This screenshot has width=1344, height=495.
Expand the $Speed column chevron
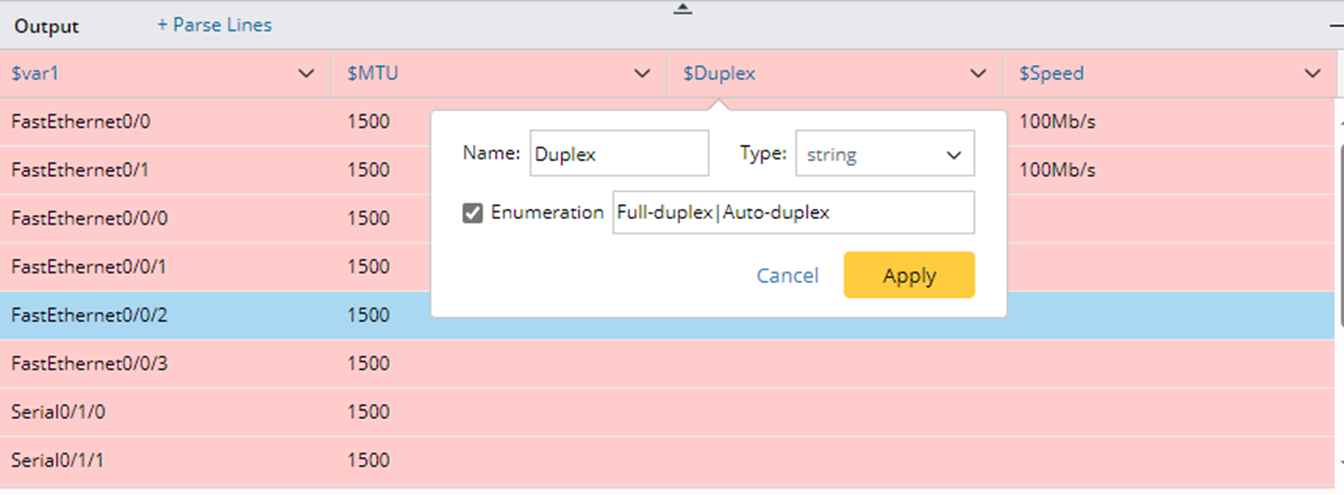1314,74
